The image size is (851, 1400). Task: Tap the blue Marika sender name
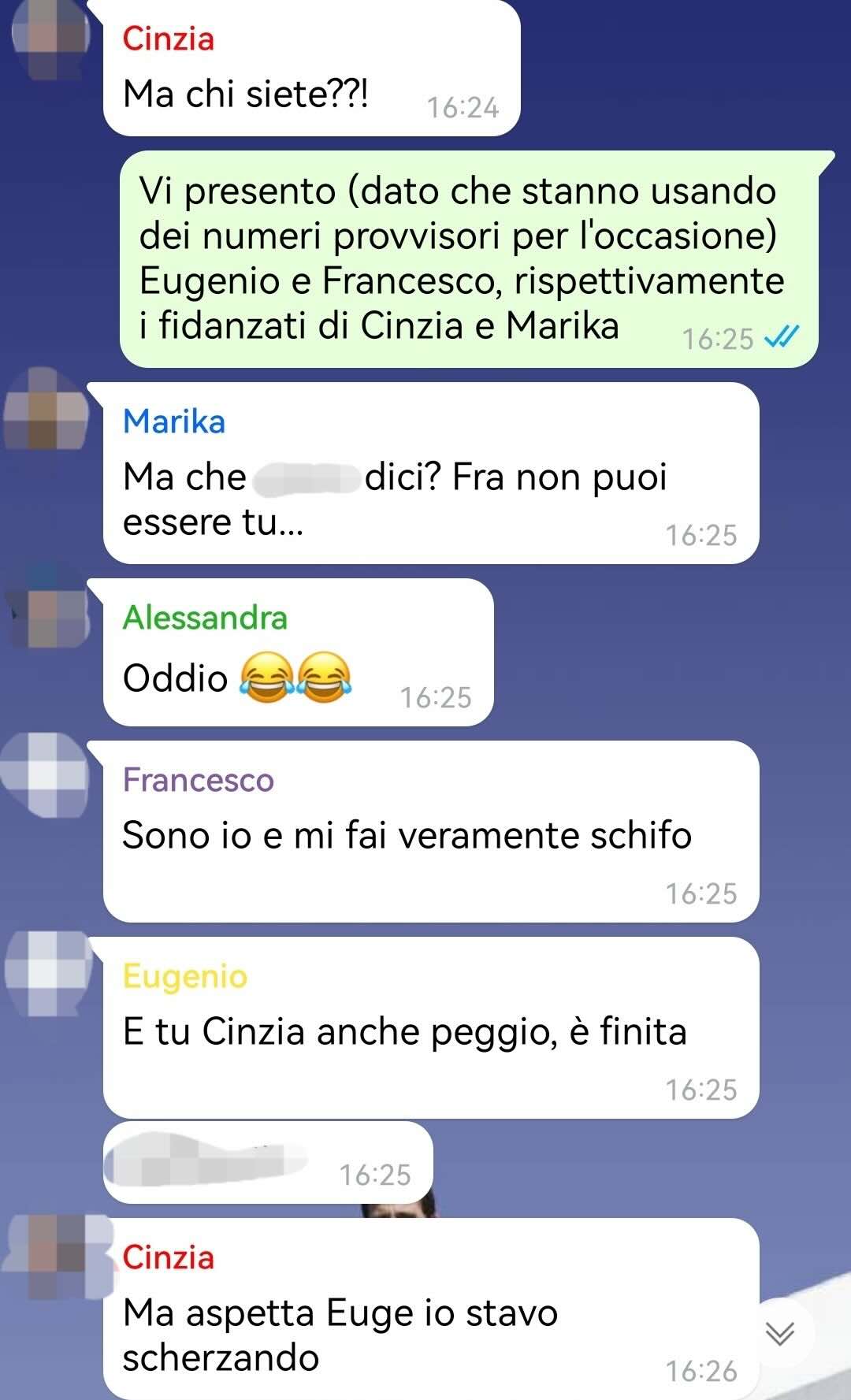(x=174, y=421)
